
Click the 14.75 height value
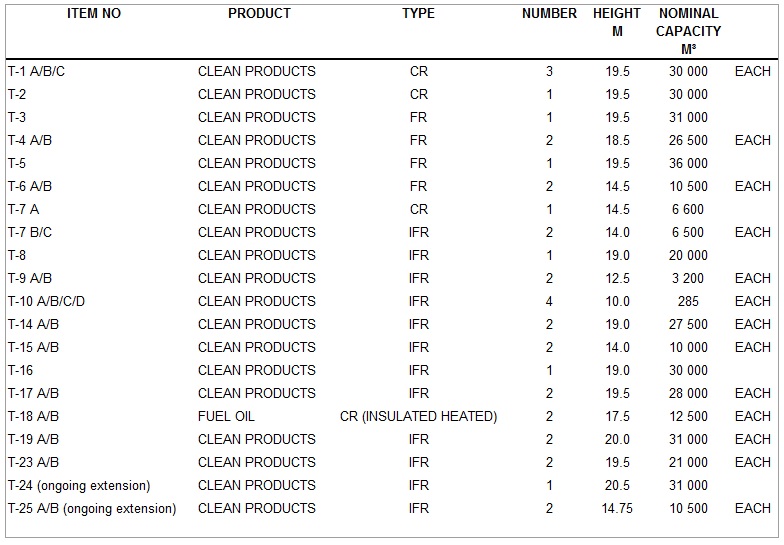pyautogui.click(x=617, y=509)
